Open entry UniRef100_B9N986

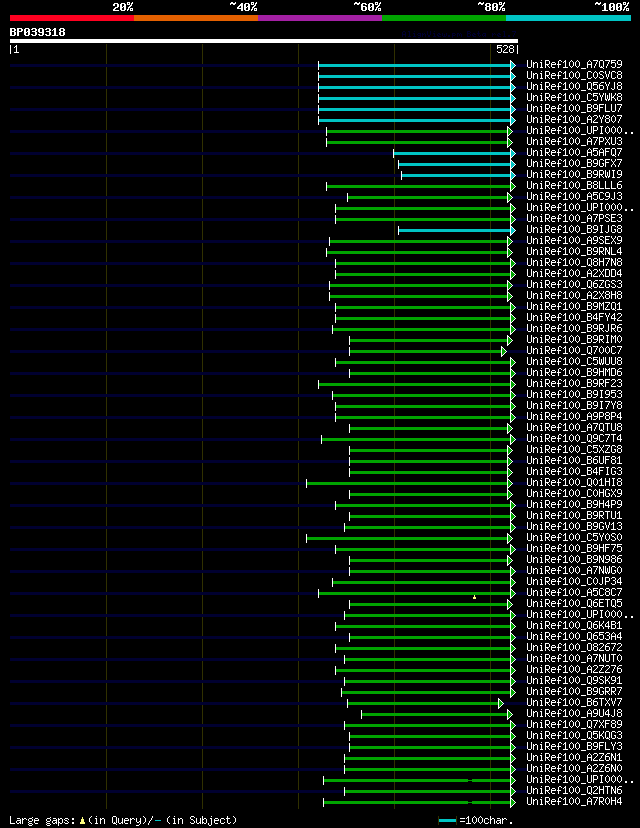pyautogui.click(x=574, y=559)
